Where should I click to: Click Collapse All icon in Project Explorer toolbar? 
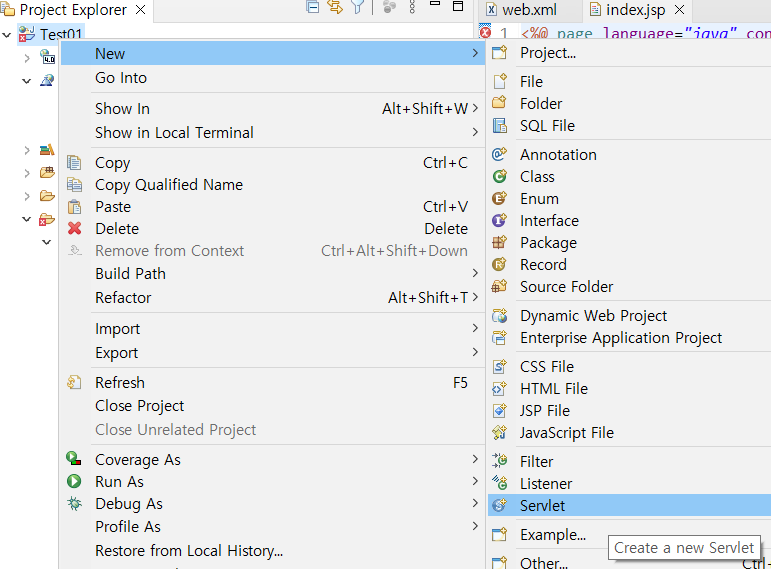(313, 6)
